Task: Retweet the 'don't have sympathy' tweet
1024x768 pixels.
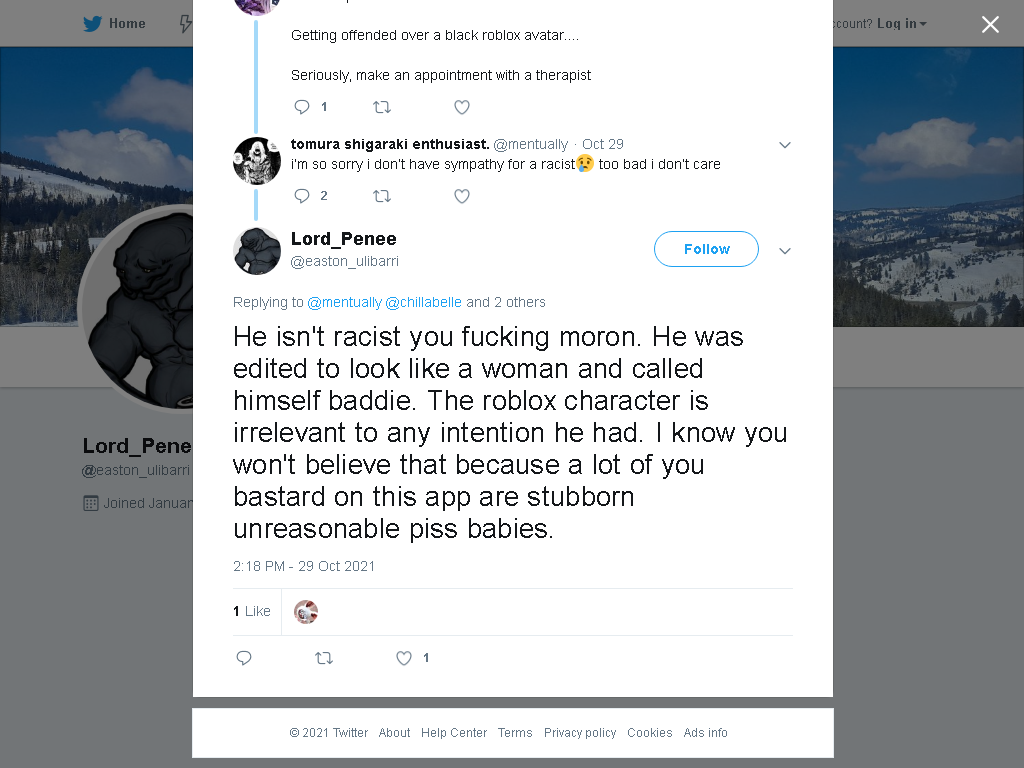Action: pyautogui.click(x=382, y=196)
